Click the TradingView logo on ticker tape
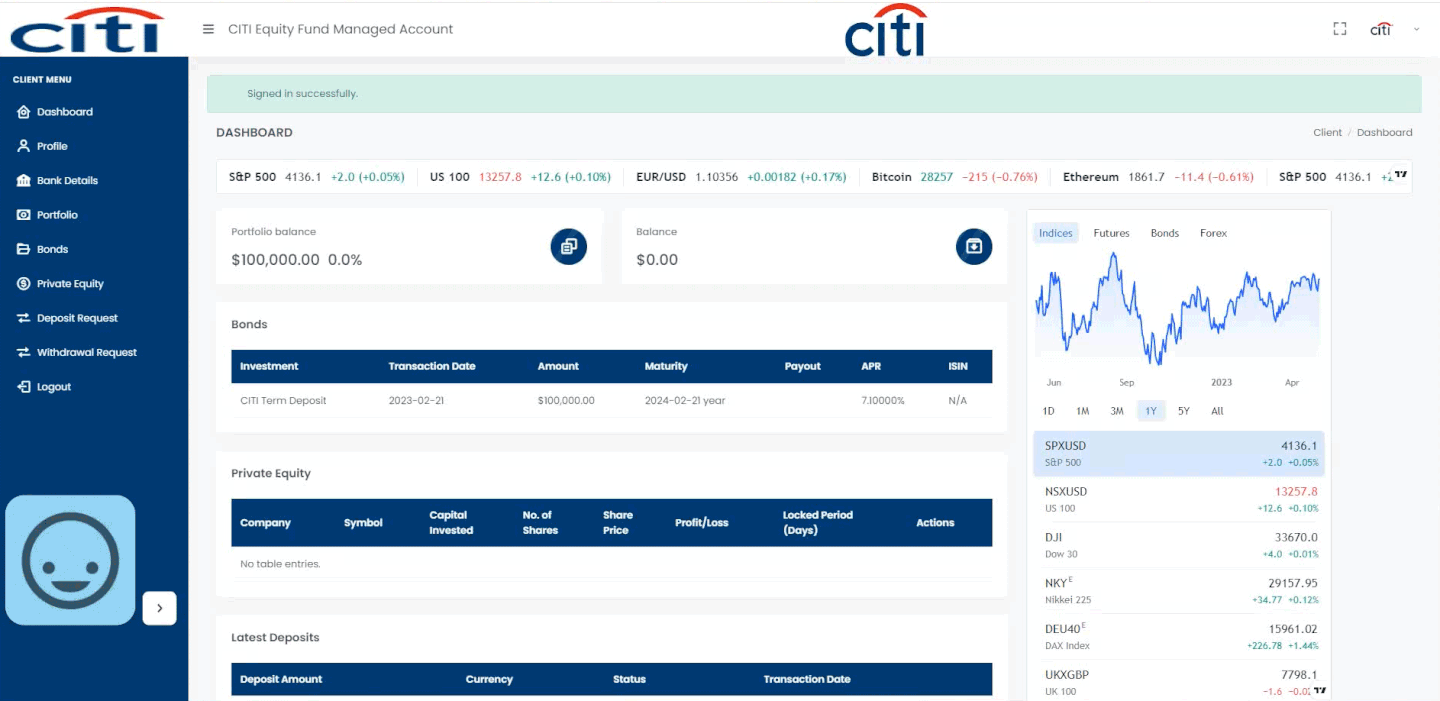The width and height of the screenshot is (1440, 701). click(x=1401, y=175)
